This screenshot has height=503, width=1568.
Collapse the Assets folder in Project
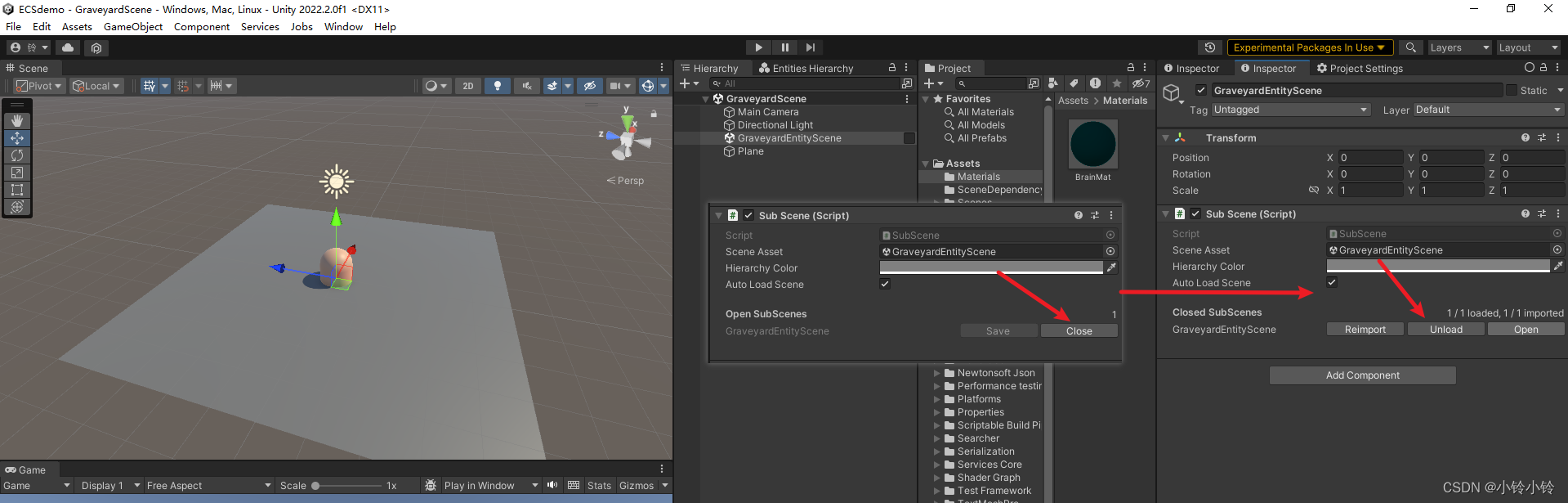pyautogui.click(x=926, y=164)
